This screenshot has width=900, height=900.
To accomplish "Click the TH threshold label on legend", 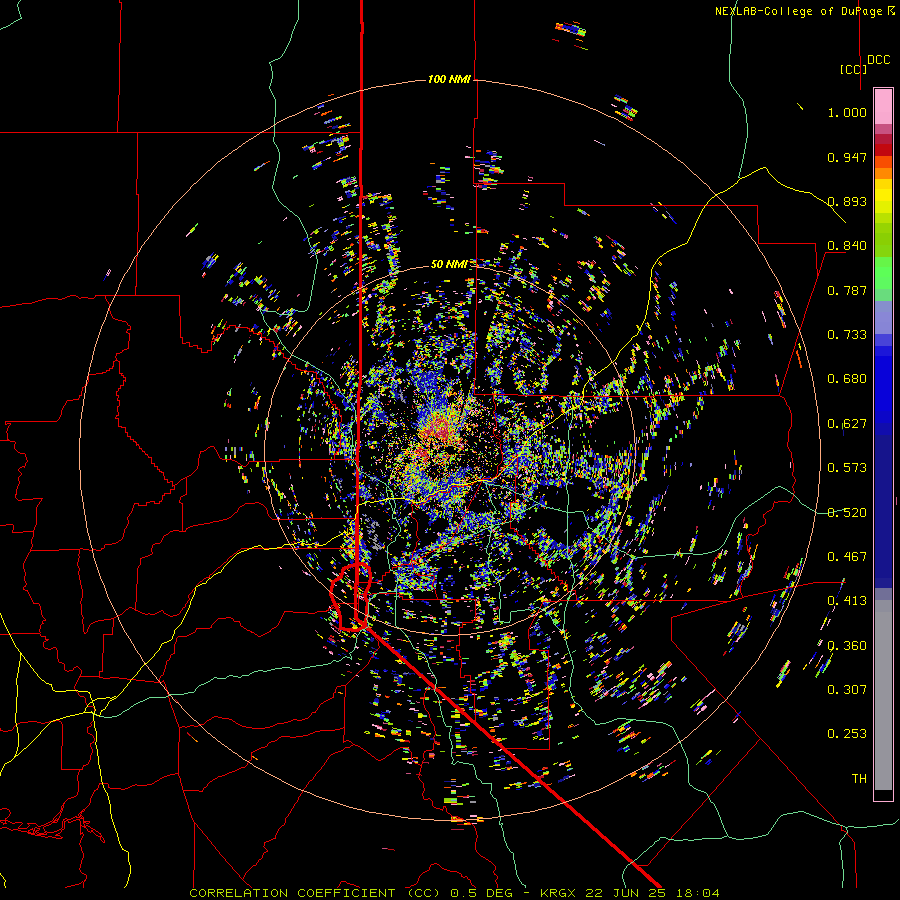I will tap(859, 779).
